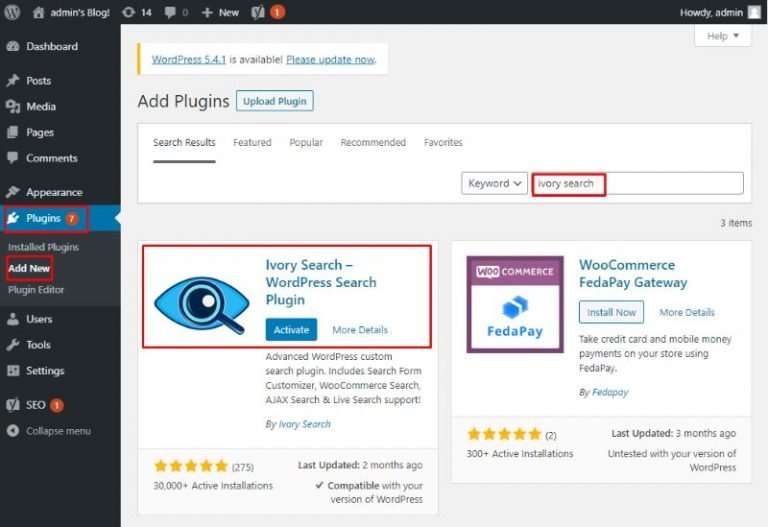Click the plugin search input field

[x=638, y=183]
